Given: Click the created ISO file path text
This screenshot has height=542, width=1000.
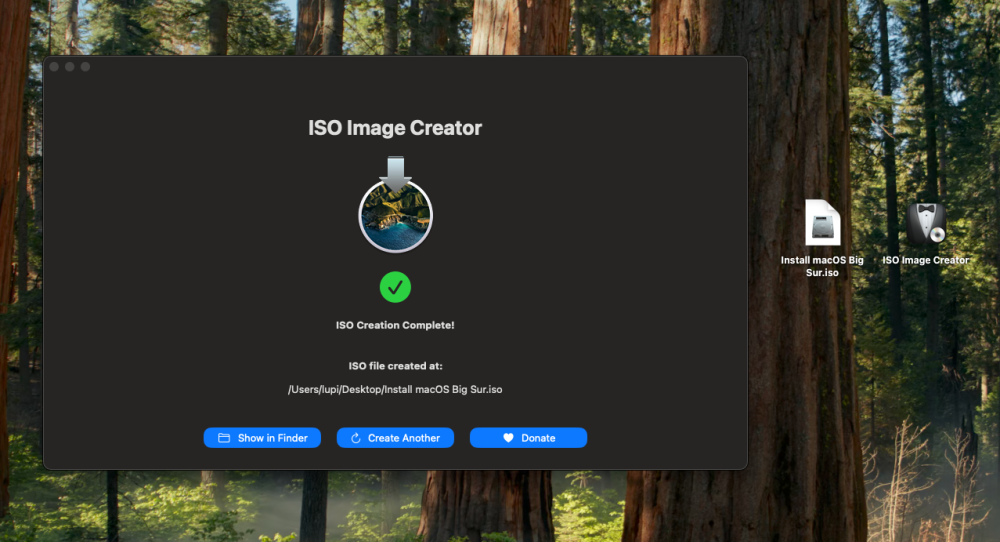Looking at the screenshot, I should coord(395,389).
